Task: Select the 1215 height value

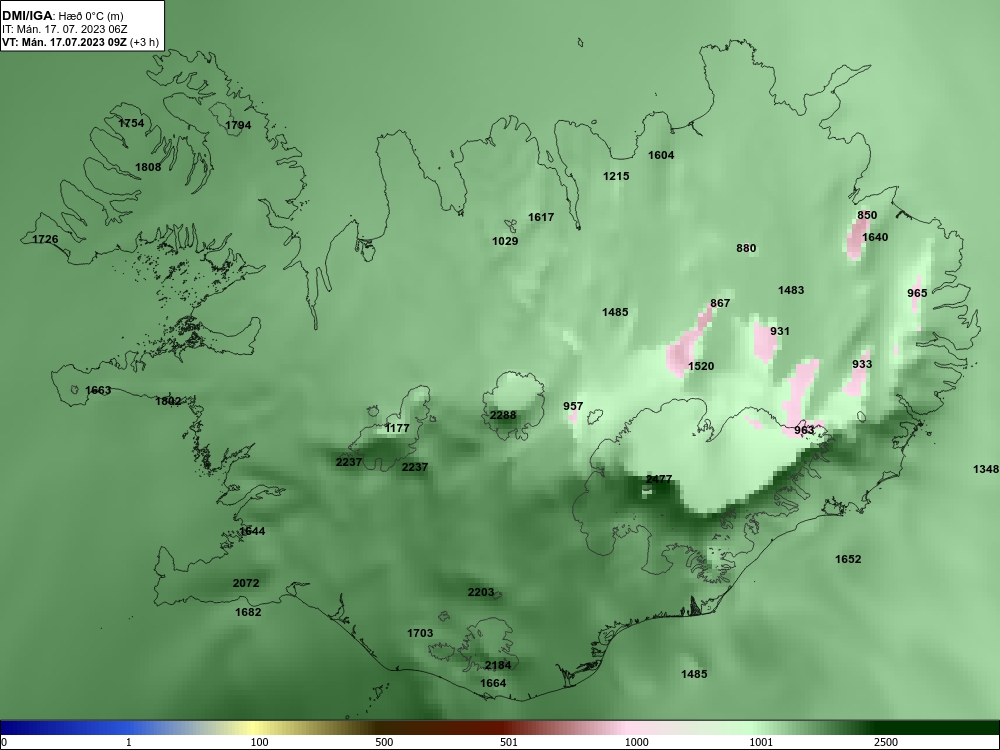Action: (616, 176)
